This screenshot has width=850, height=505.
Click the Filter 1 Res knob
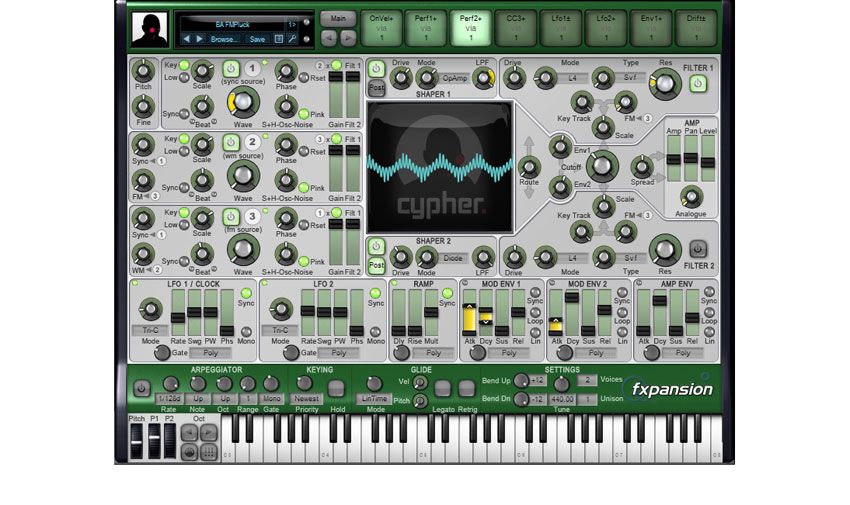point(665,84)
